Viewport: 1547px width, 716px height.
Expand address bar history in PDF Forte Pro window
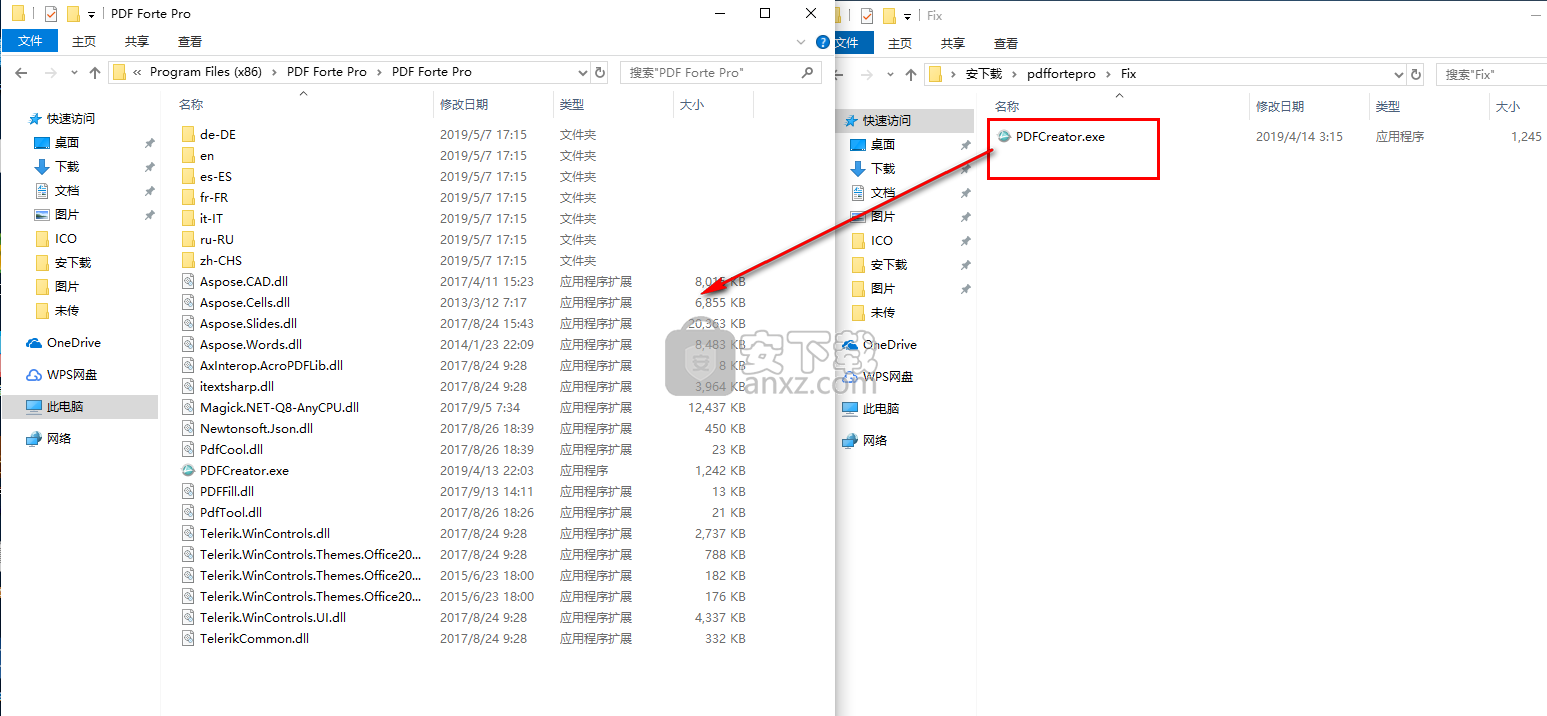(x=584, y=72)
